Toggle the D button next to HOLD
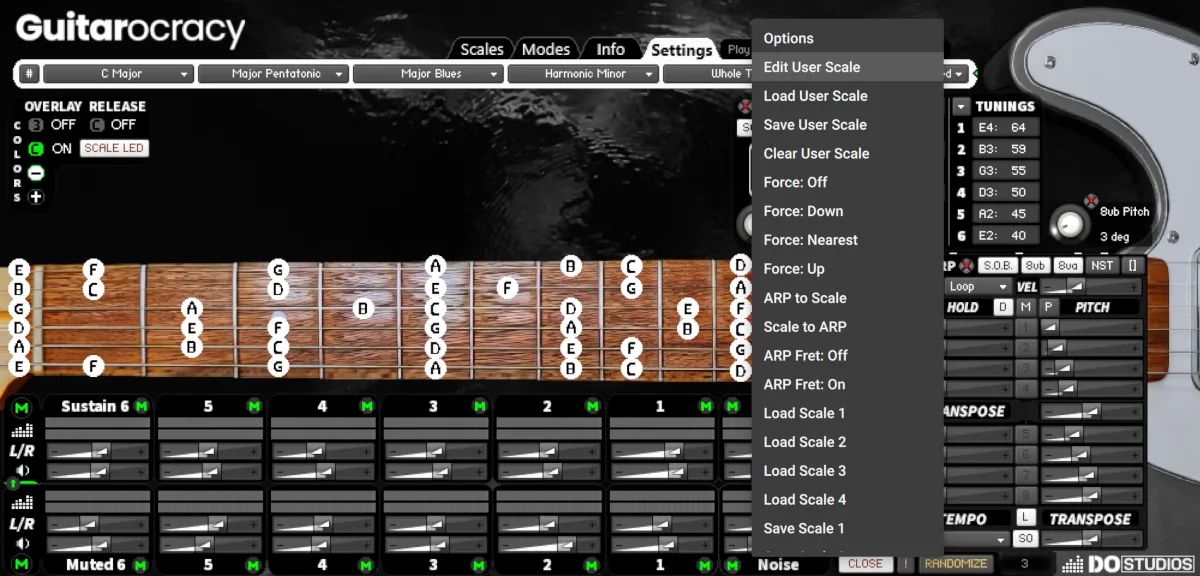Screen dimensions: 1200x576 click(1003, 307)
